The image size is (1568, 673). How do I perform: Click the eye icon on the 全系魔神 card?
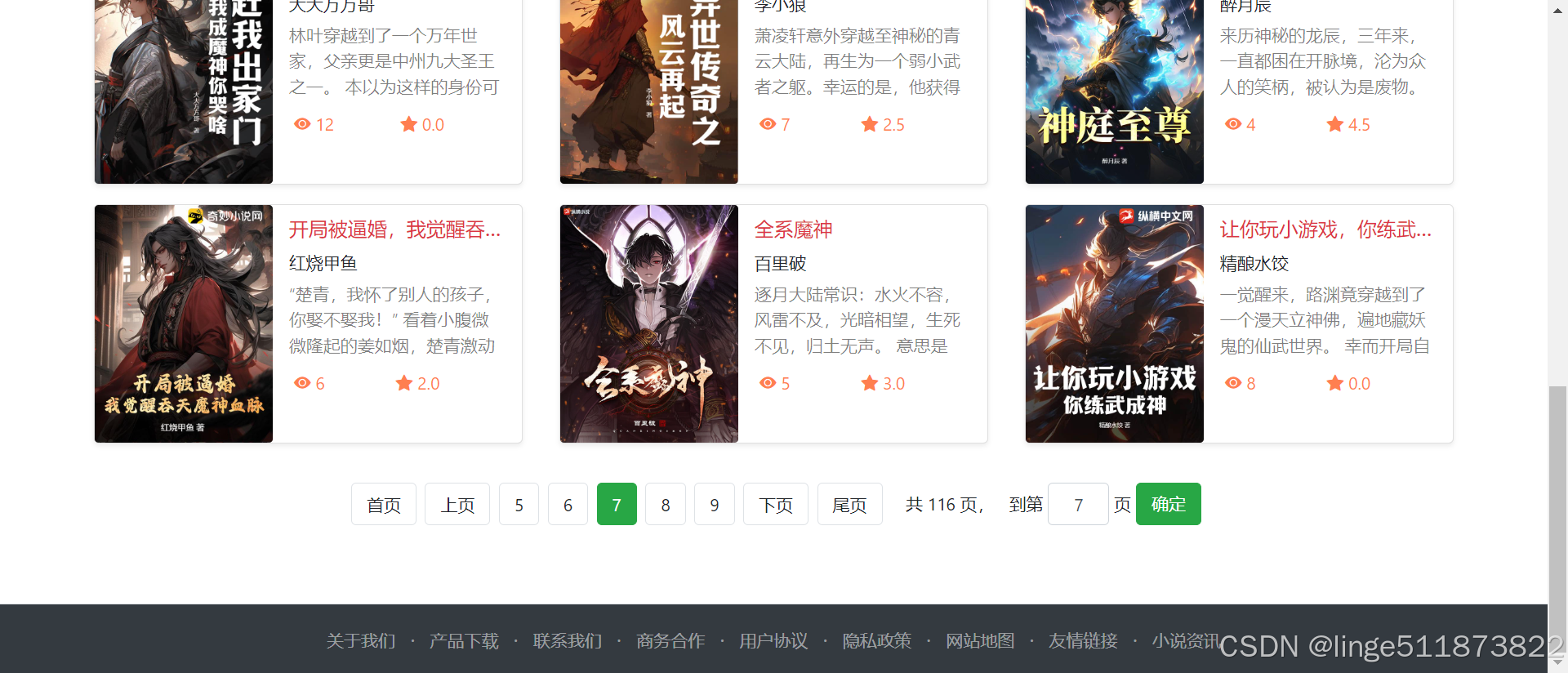pyautogui.click(x=768, y=383)
